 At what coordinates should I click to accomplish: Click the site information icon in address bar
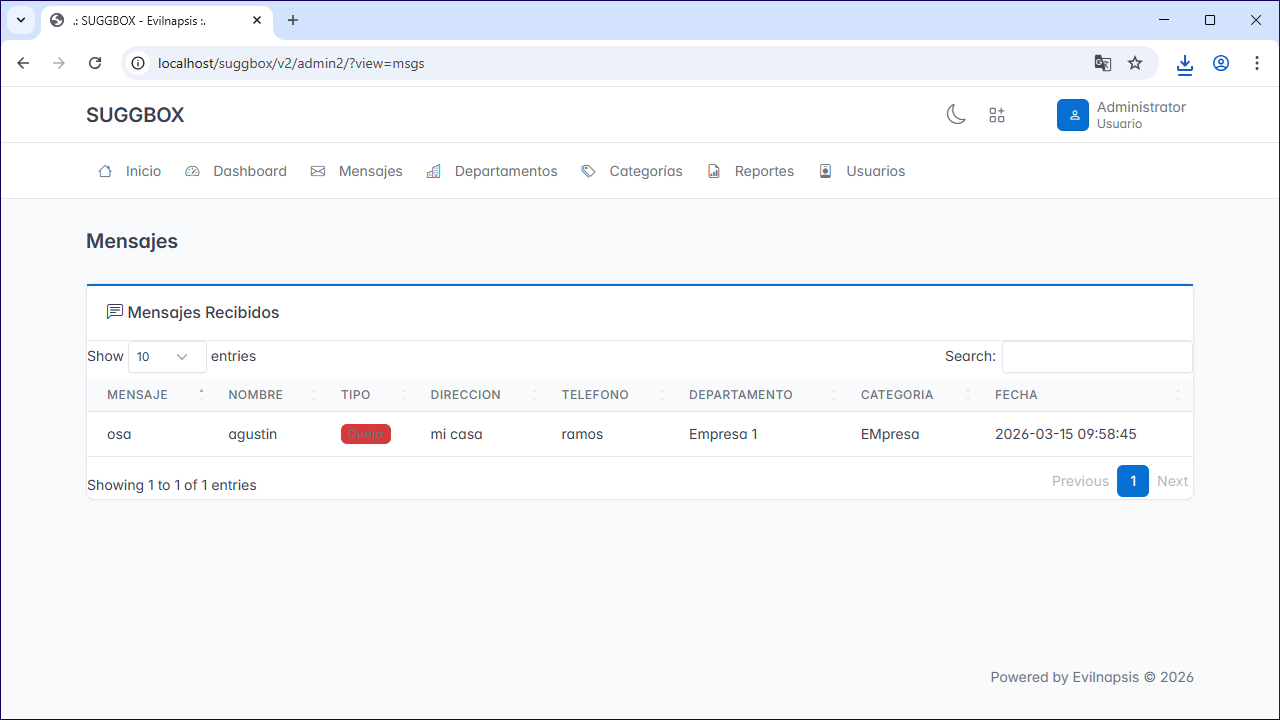pyautogui.click(x=139, y=63)
